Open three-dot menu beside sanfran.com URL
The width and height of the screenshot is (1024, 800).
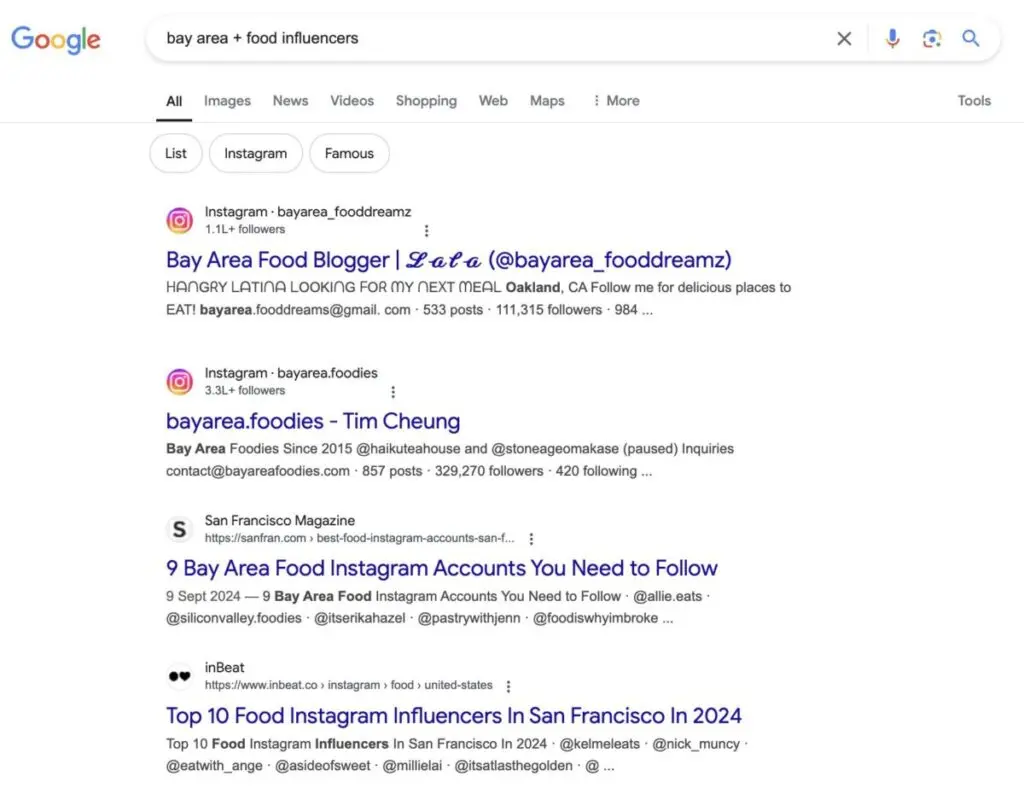[531, 539]
